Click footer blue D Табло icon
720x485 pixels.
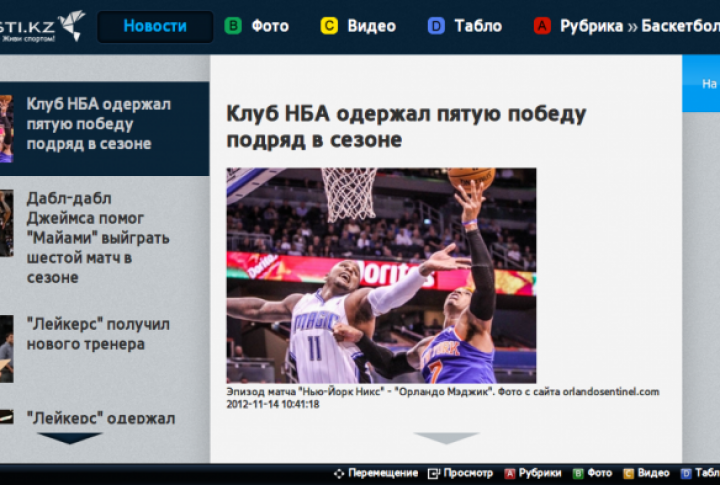point(686,474)
